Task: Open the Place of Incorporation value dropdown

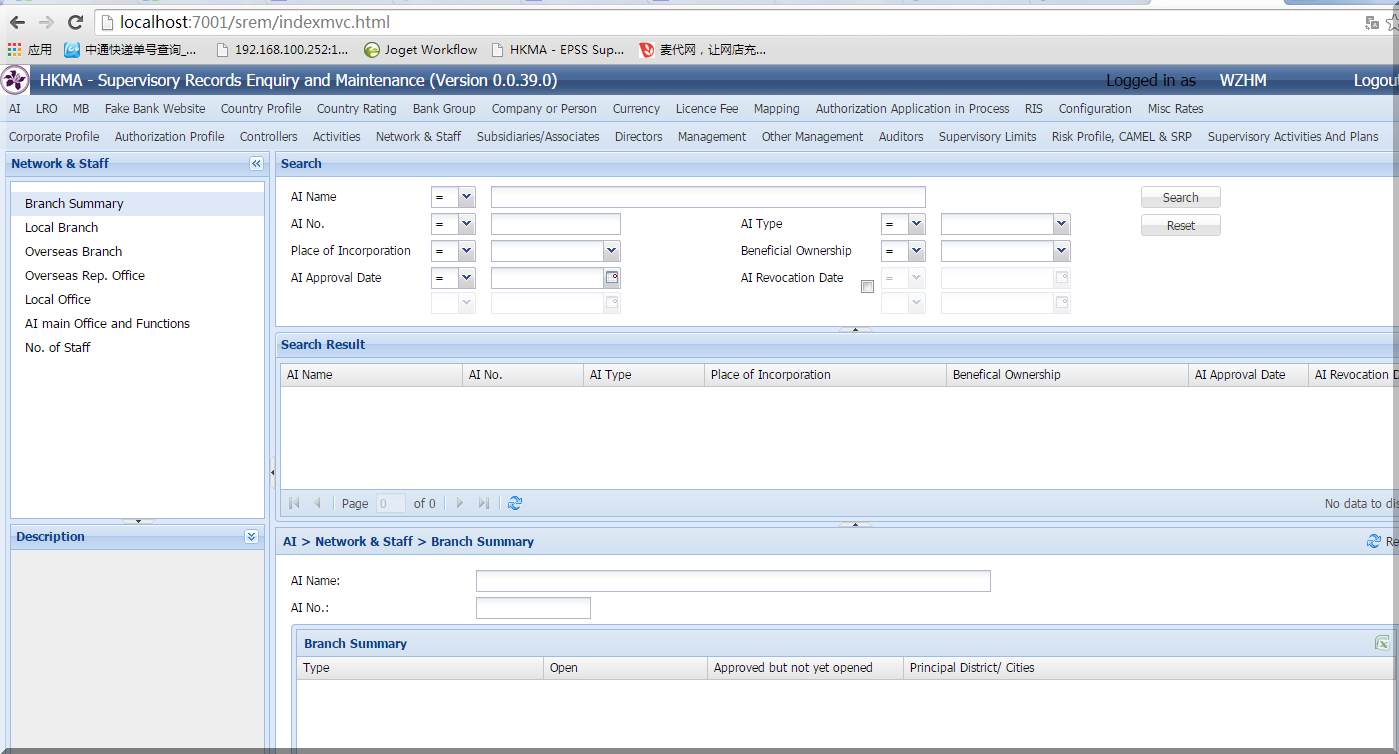Action: pyautogui.click(x=611, y=251)
